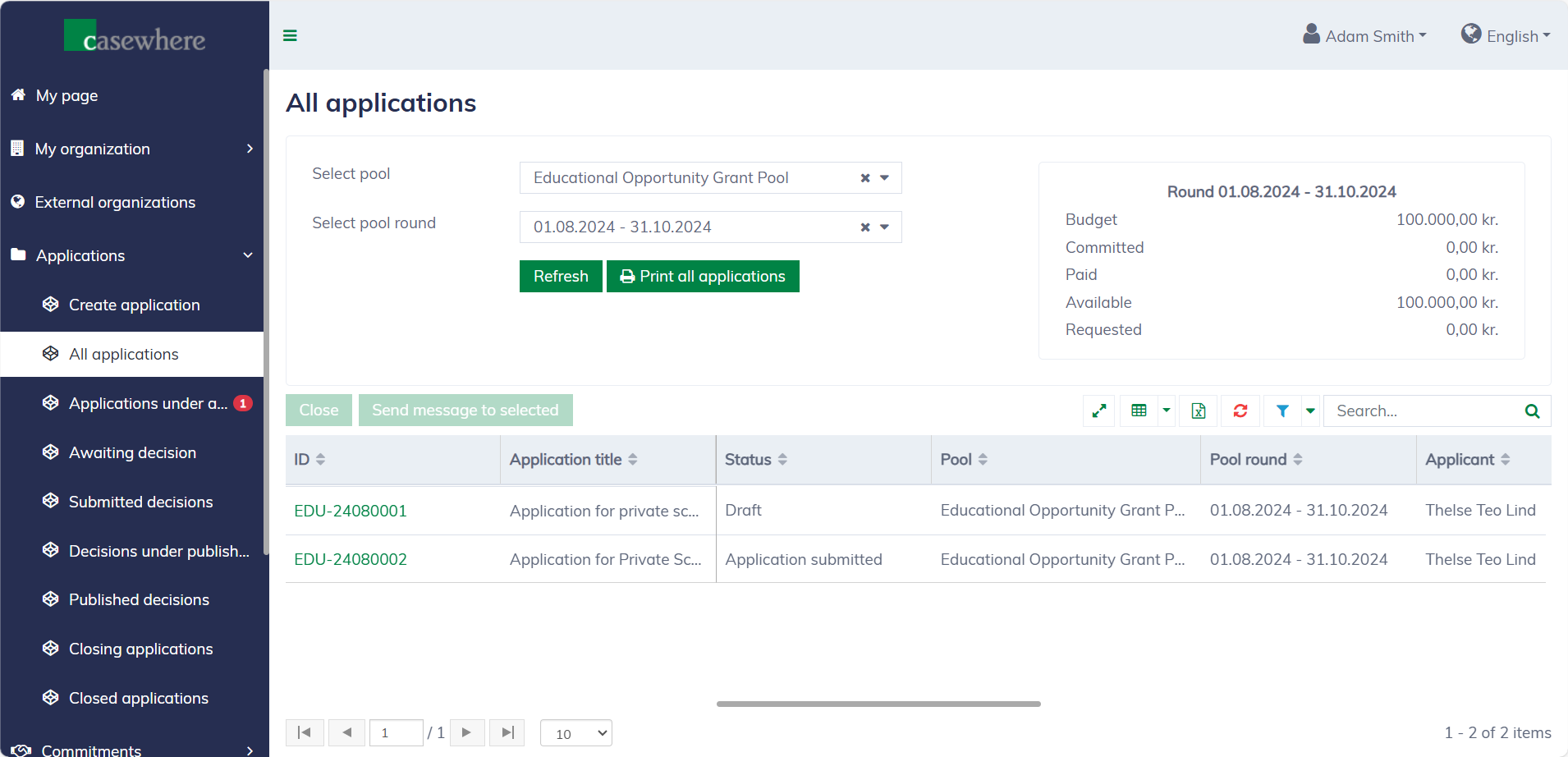This screenshot has width=1568, height=757.
Task: Click the Print all applications button
Action: [703, 277]
